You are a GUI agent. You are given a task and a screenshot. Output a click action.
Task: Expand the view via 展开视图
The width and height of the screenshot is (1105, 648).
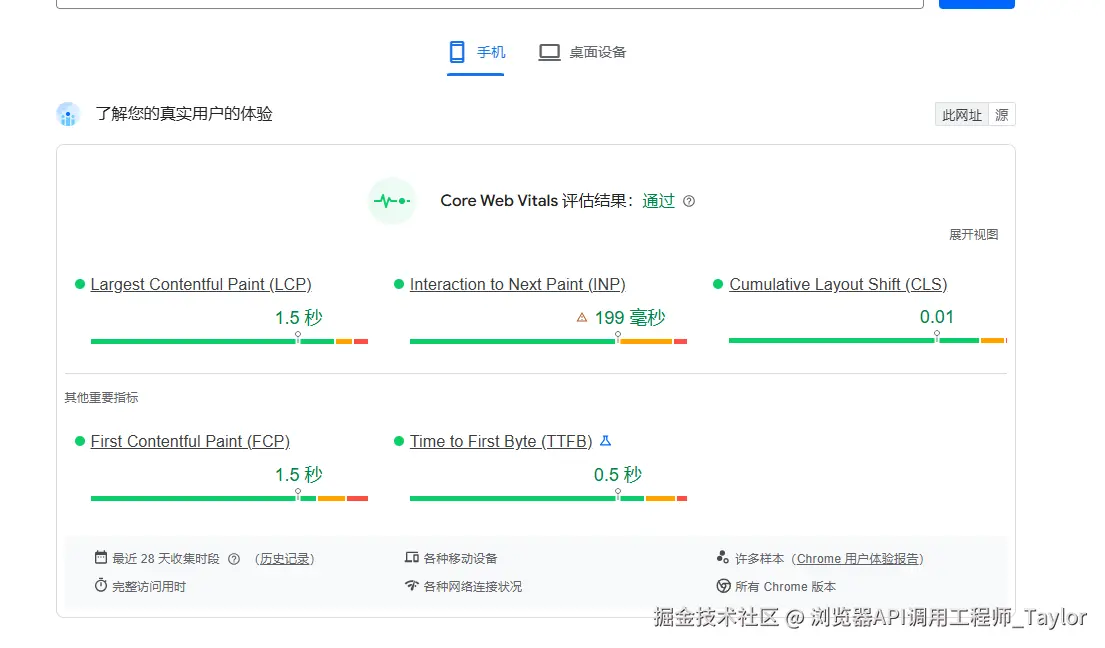click(x=973, y=235)
